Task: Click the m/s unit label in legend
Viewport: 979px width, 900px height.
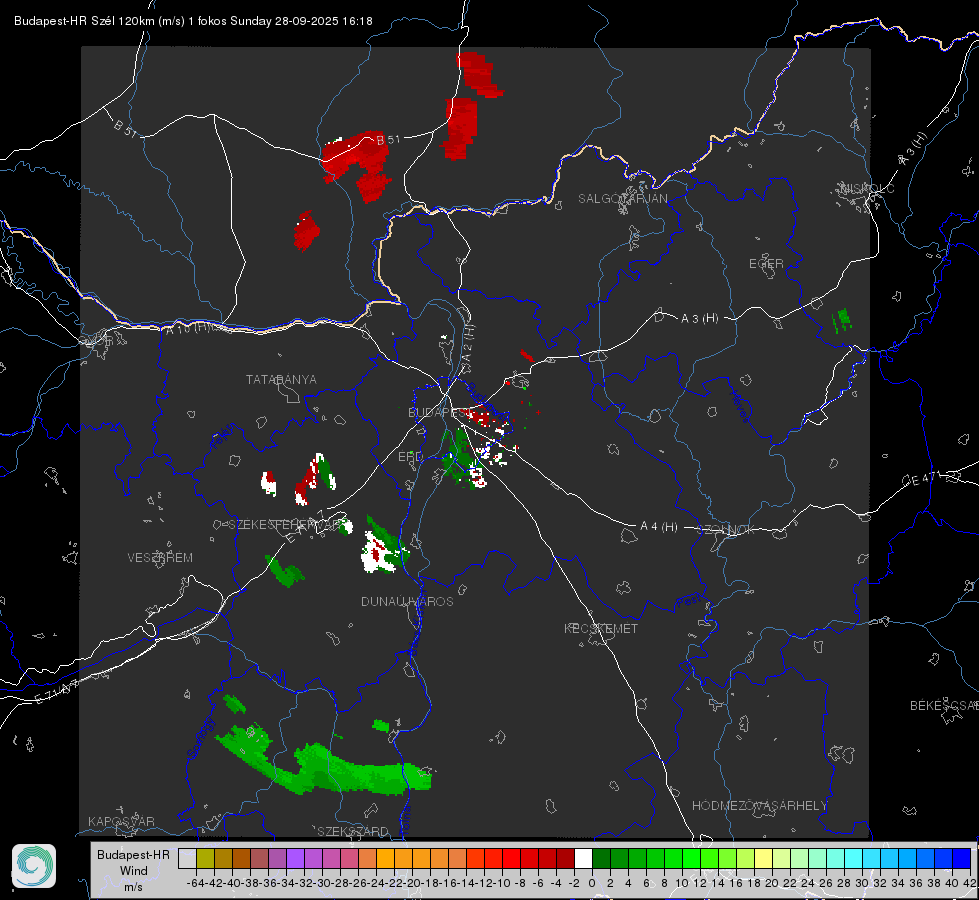Action: (133, 887)
